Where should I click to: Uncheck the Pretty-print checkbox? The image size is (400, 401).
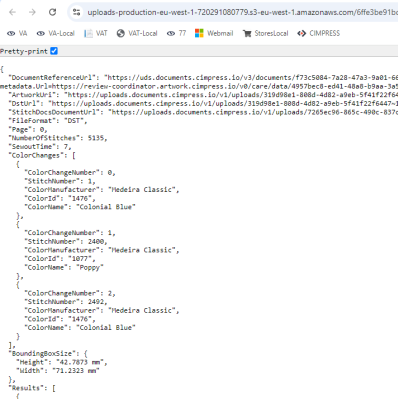tap(54, 51)
